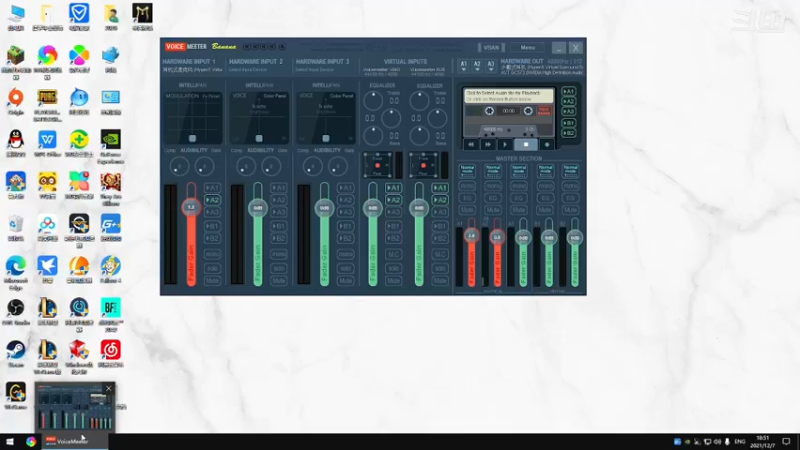The image size is (800, 450).
Task: Open the Windows notification center
Action: coord(786,441)
